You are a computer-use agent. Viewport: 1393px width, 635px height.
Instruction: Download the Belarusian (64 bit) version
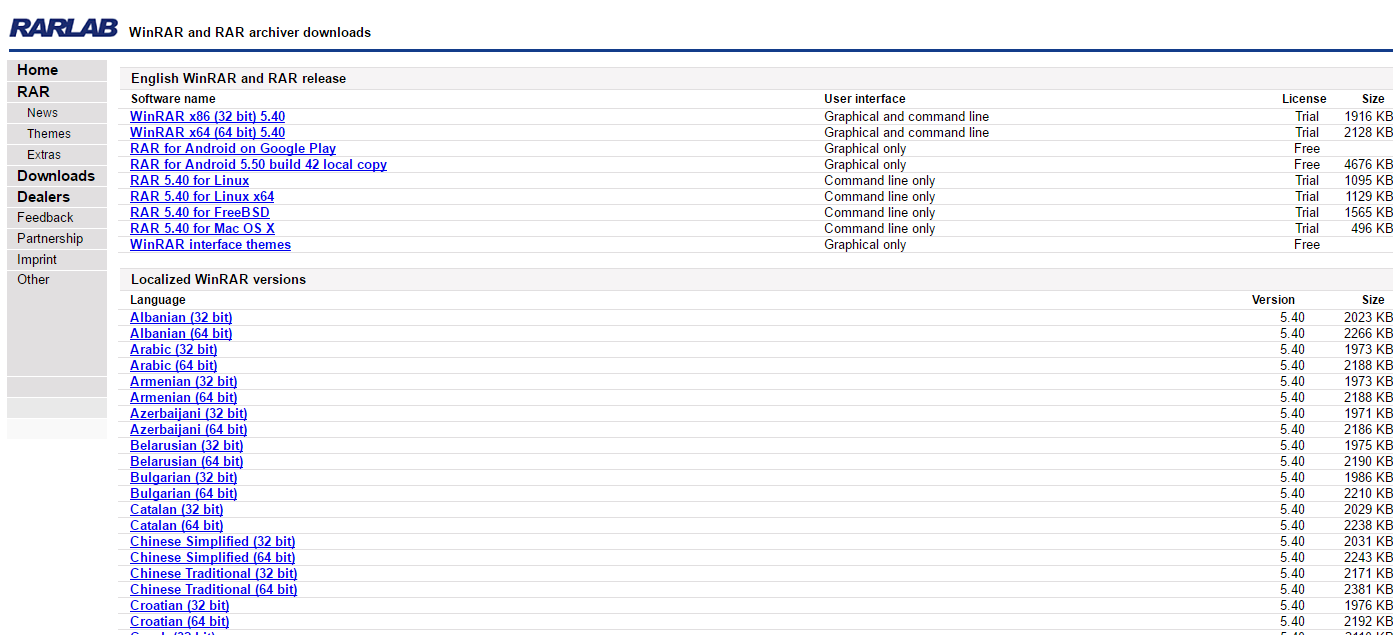pos(187,462)
